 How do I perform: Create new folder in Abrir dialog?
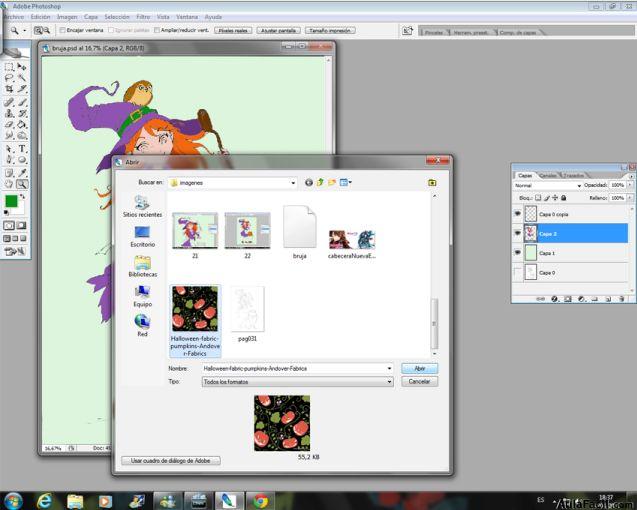click(332, 182)
